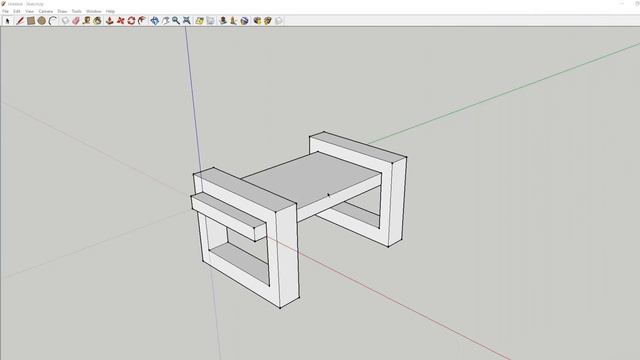Click the Photo Textures icon
Screen dimensions: 640x360
click(x=233, y=20)
